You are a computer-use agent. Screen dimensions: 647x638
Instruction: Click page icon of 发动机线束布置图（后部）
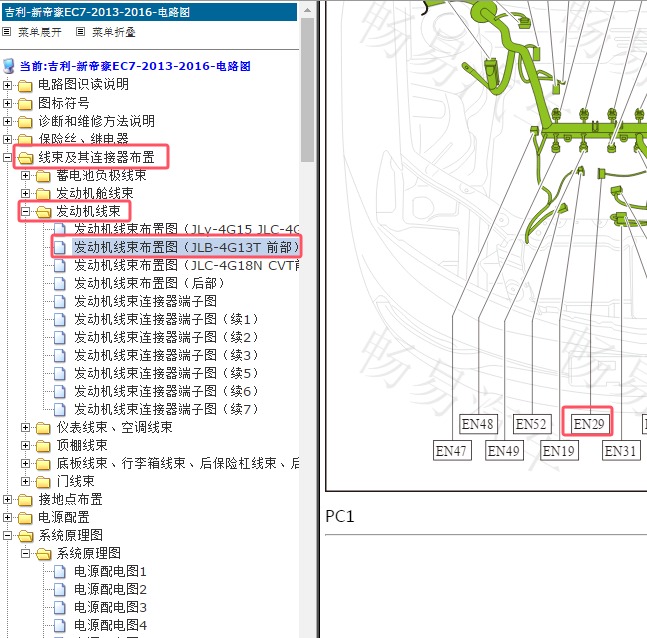pyautogui.click(x=60, y=284)
